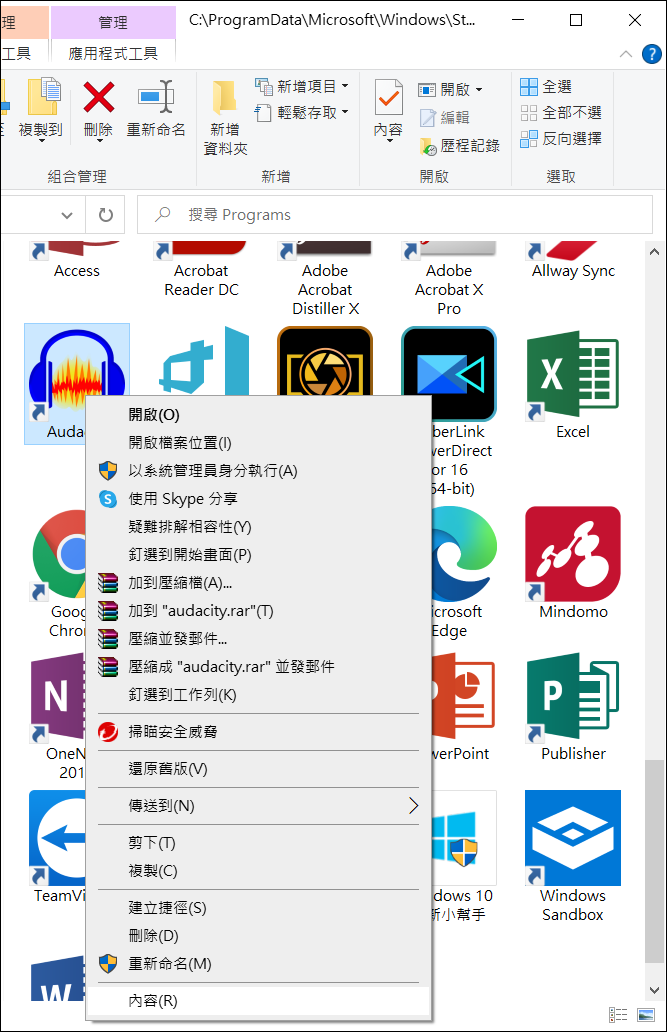667x1032 pixels.
Task: Switch to large icons view at bottom right
Action: tap(646, 1014)
